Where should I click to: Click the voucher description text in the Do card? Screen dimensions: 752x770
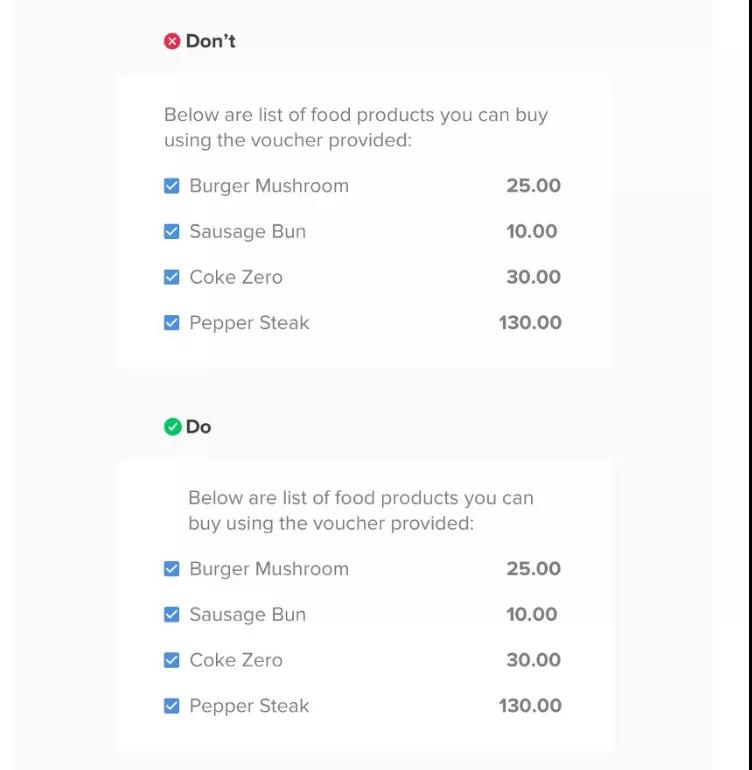[361, 510]
